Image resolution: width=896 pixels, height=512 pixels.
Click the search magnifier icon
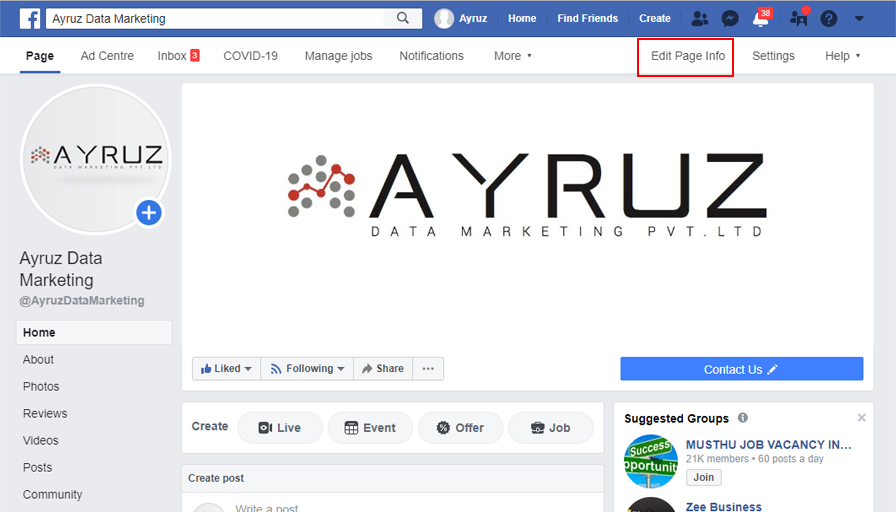403,18
